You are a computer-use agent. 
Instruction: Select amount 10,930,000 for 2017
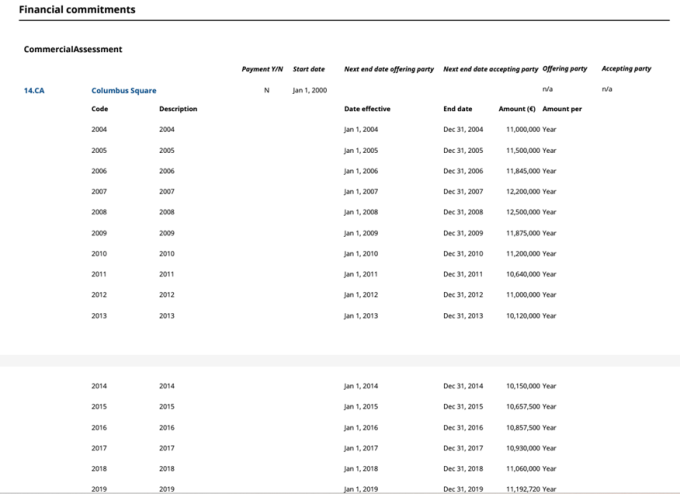[x=523, y=448]
